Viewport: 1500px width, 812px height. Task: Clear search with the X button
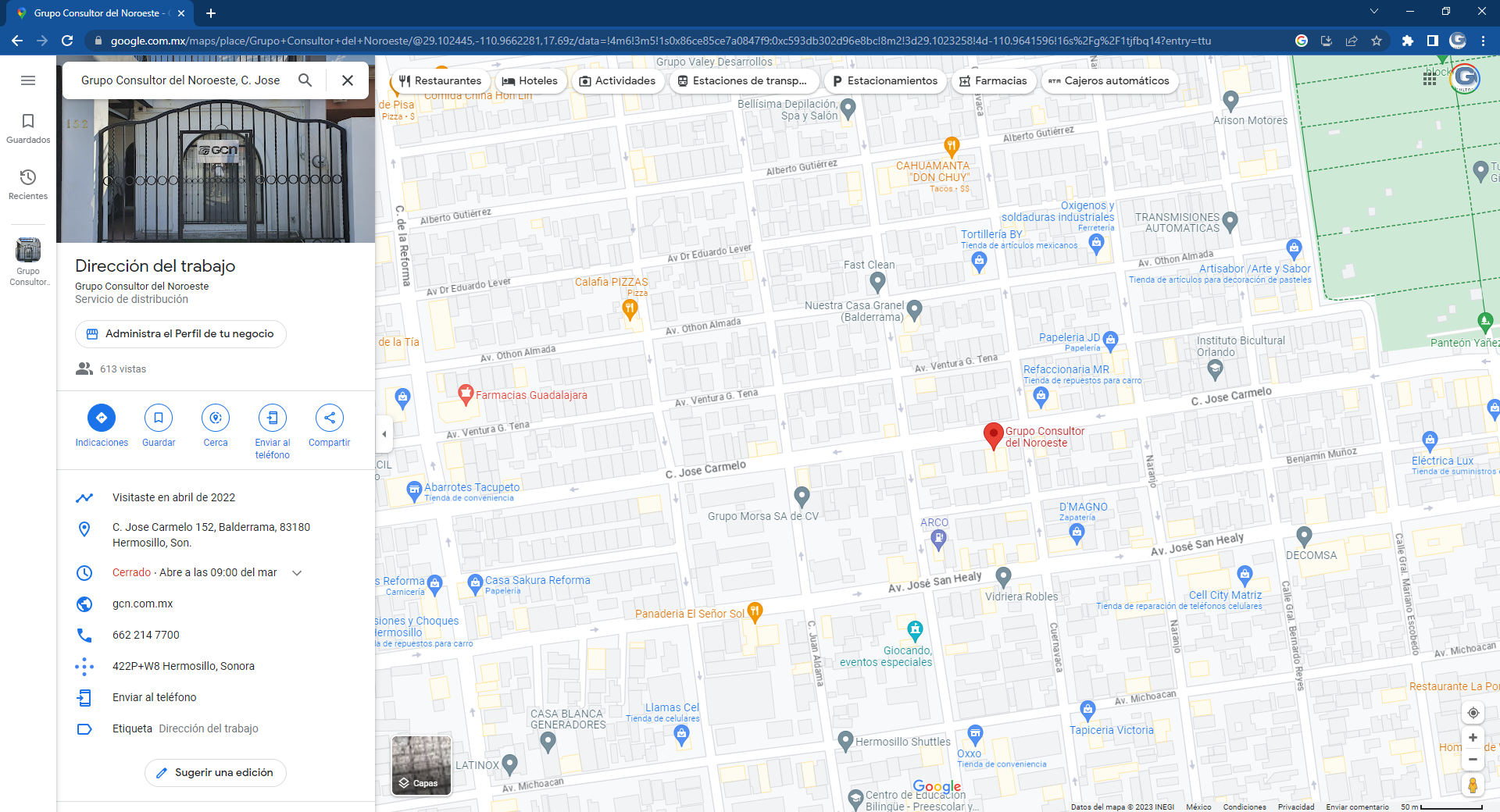348,80
